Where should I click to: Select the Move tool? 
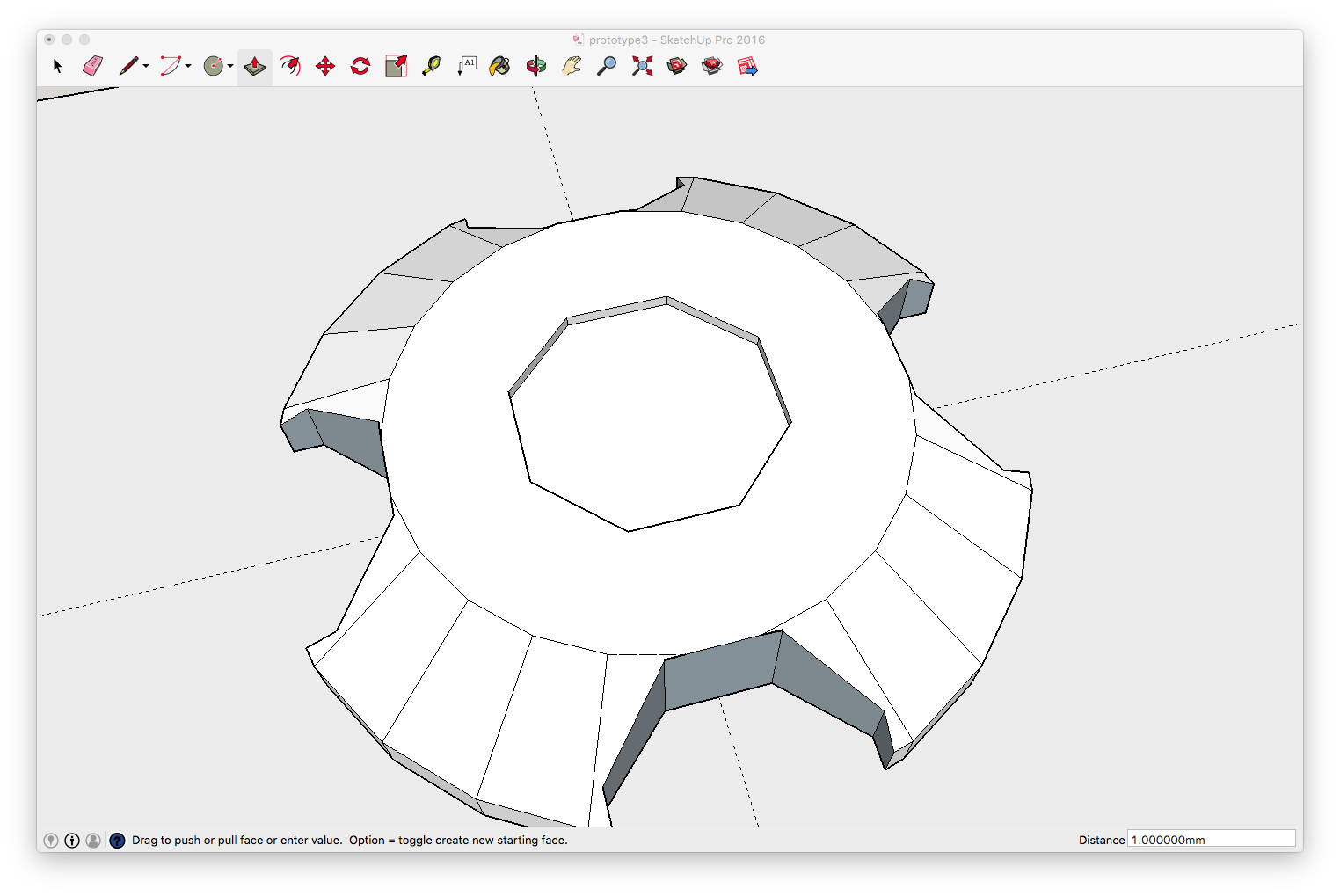pos(325,66)
